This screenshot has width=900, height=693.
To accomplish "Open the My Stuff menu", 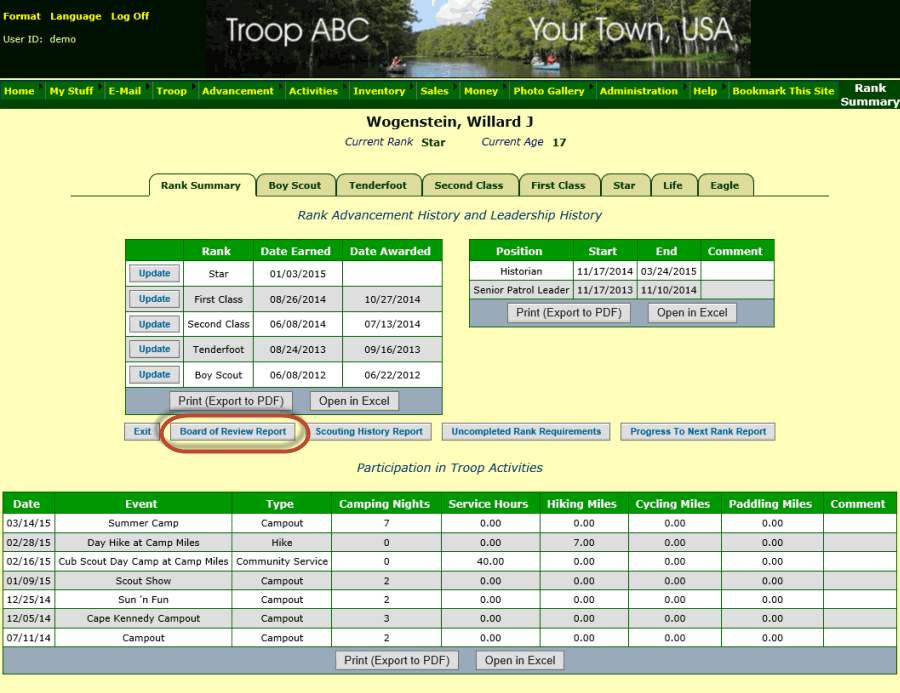I will (x=71, y=91).
